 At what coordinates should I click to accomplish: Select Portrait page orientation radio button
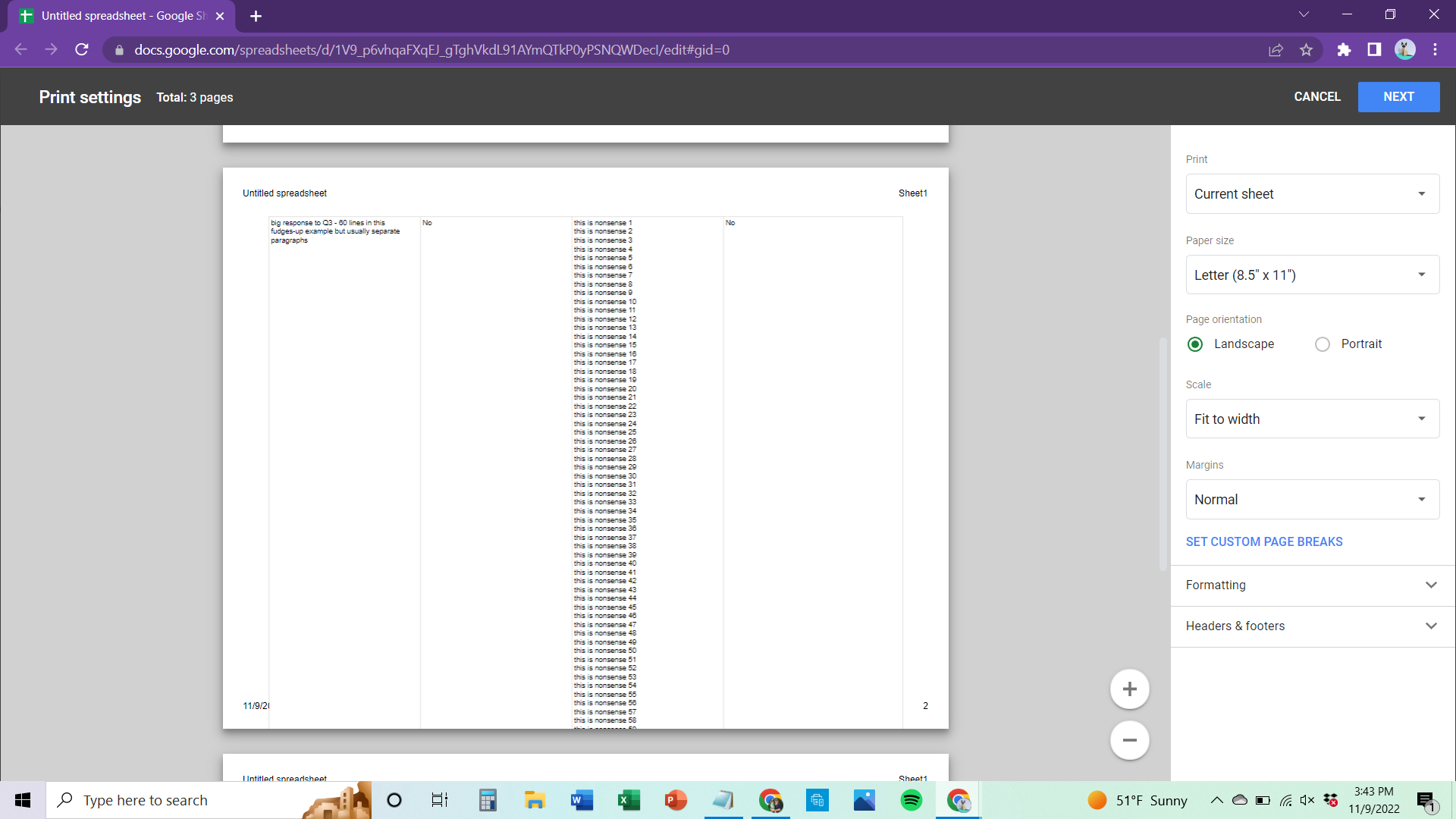point(1323,344)
